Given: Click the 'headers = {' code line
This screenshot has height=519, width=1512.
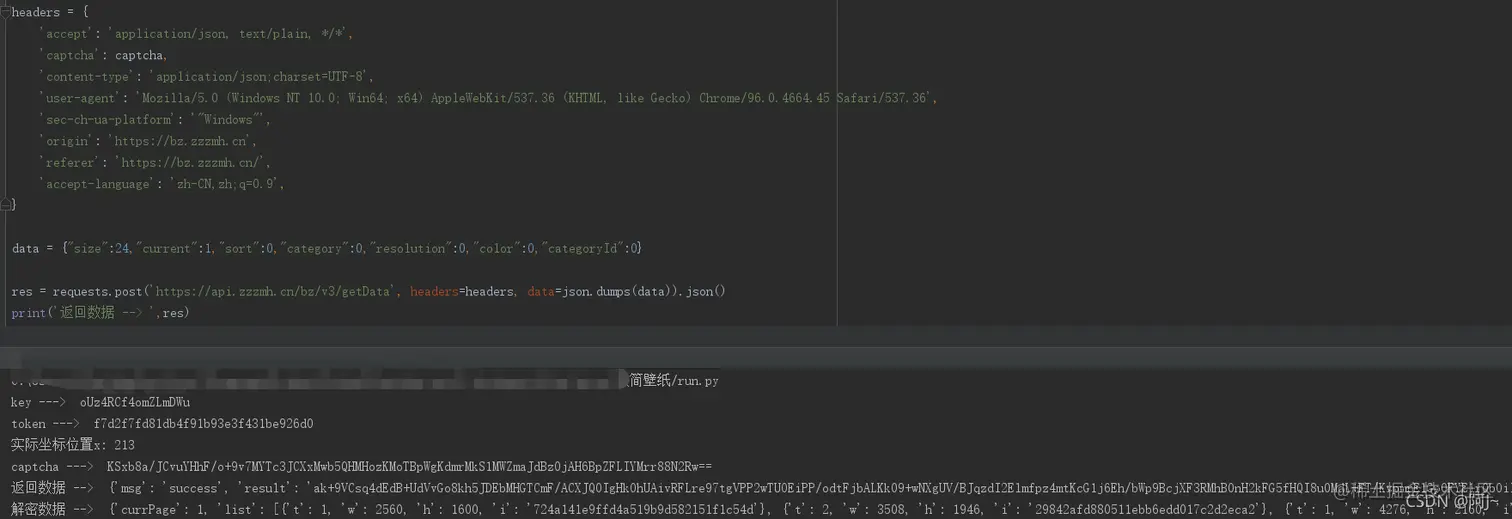Looking at the screenshot, I should [50, 12].
